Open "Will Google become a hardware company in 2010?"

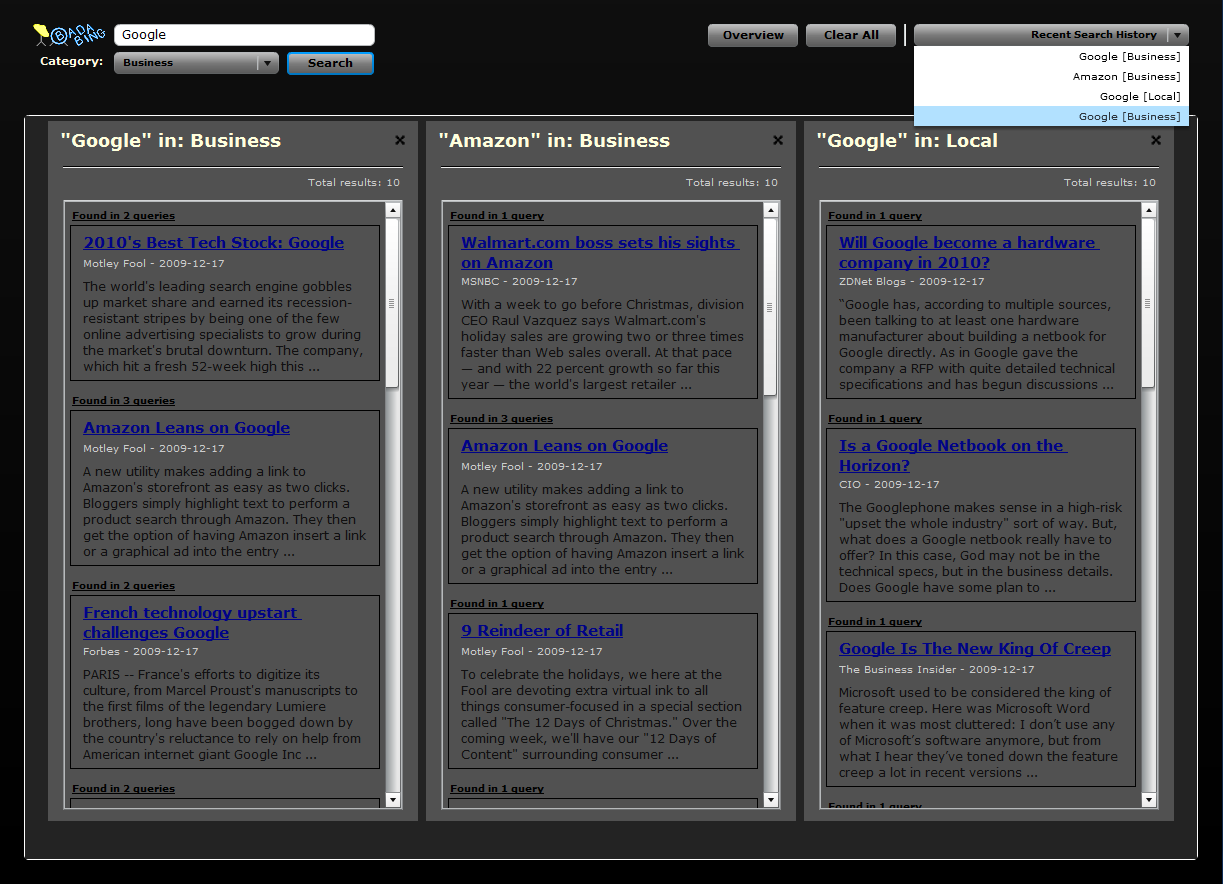tap(968, 252)
